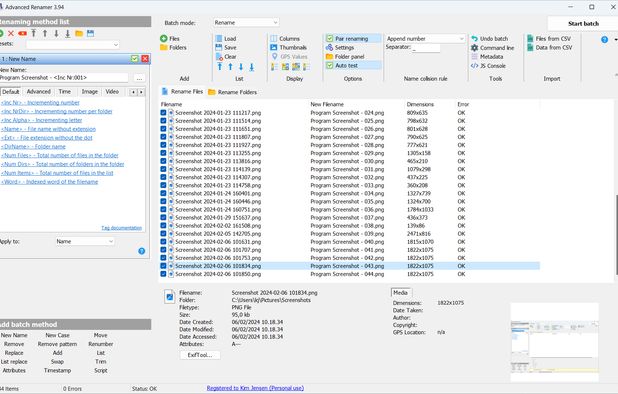Open help from blue question mark in ribbon
Viewport: 618px width, 394px height.
604,39
